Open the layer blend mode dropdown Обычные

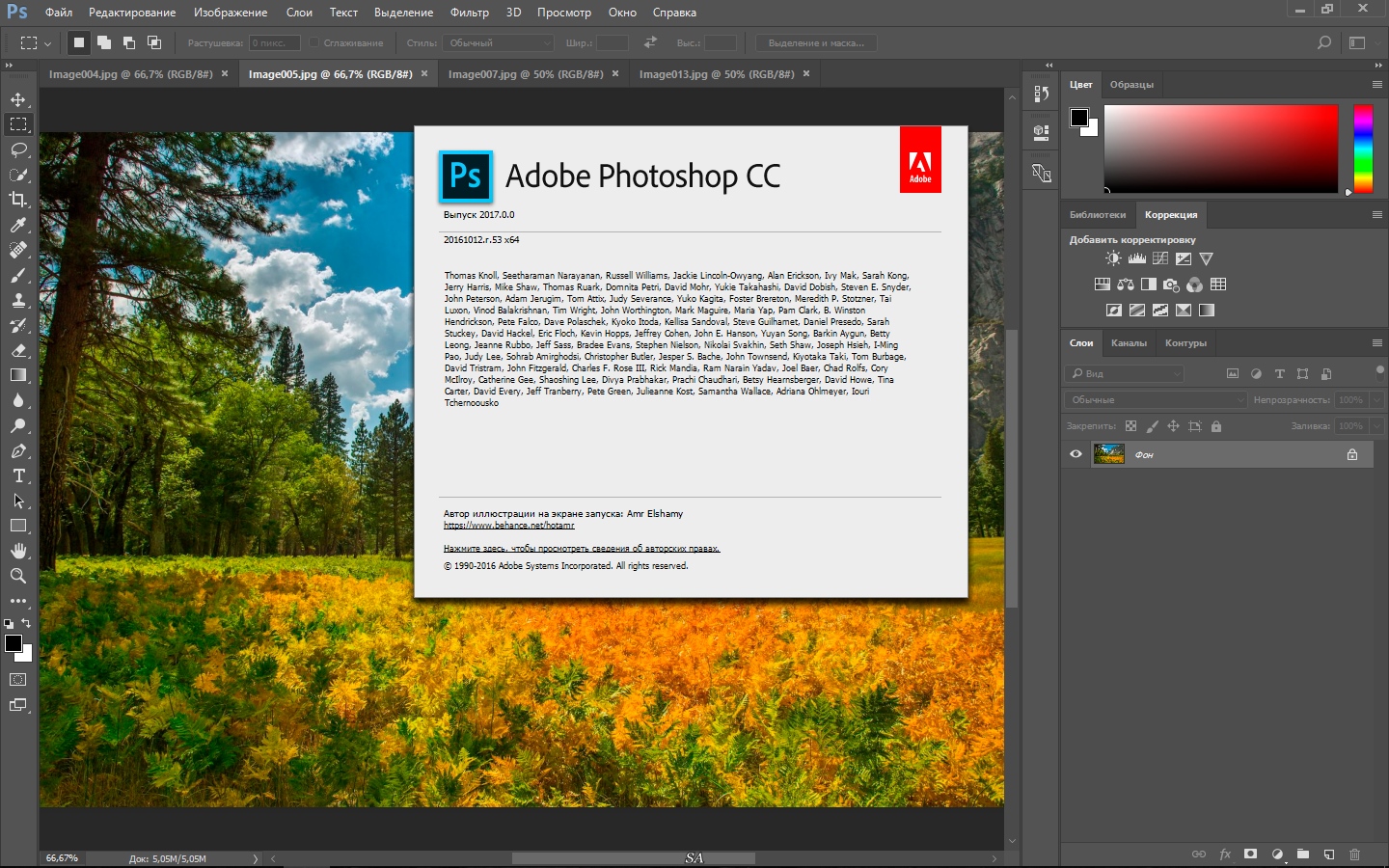pos(1157,399)
